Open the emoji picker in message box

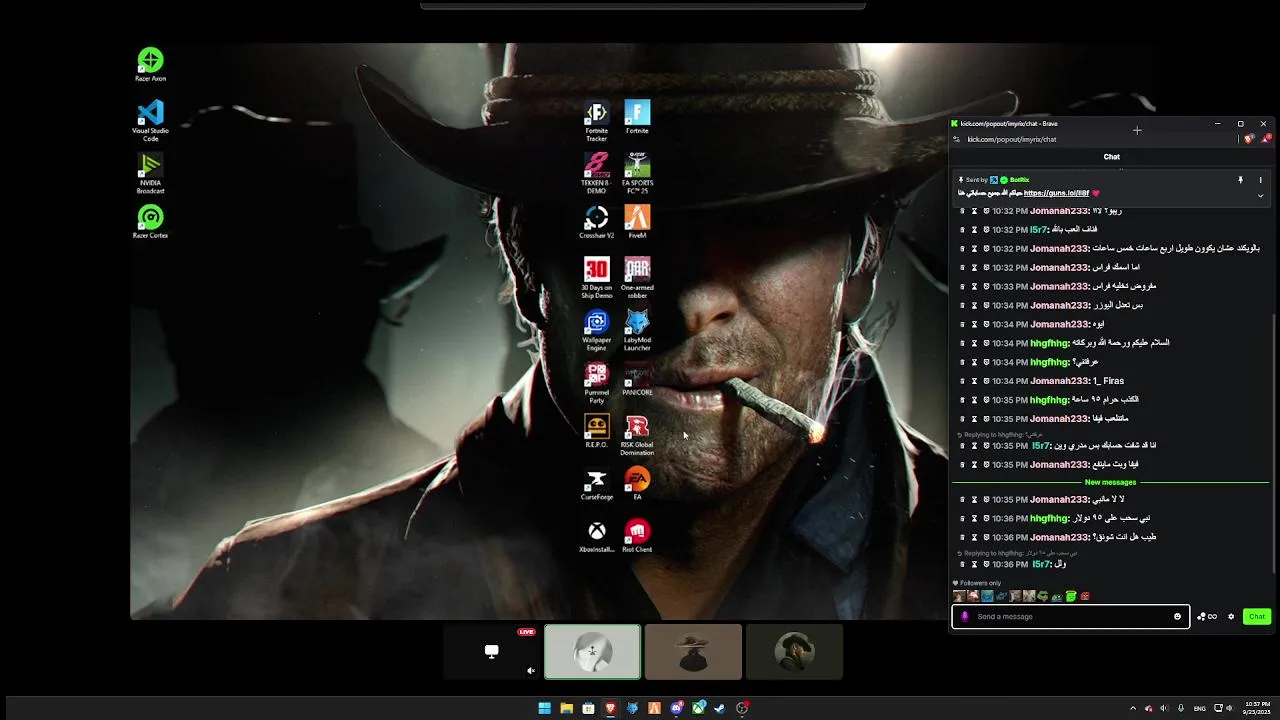[x=1177, y=616]
